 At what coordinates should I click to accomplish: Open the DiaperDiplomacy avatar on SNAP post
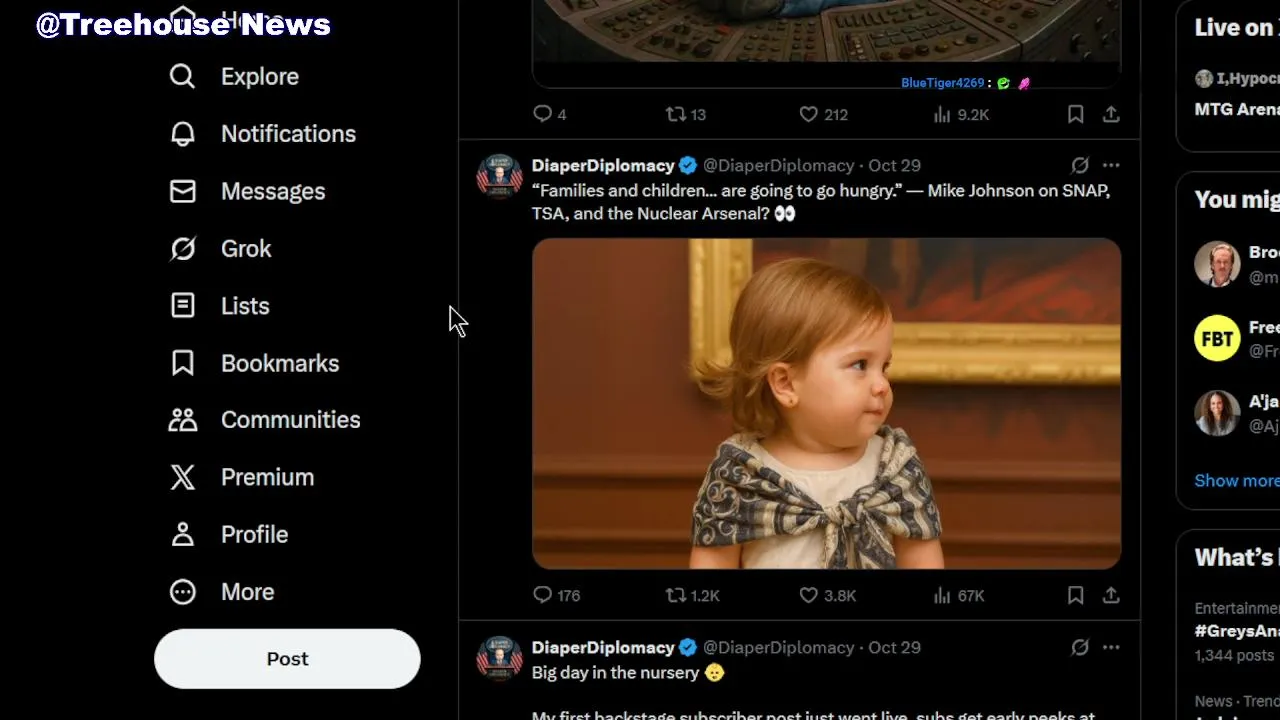click(x=499, y=176)
